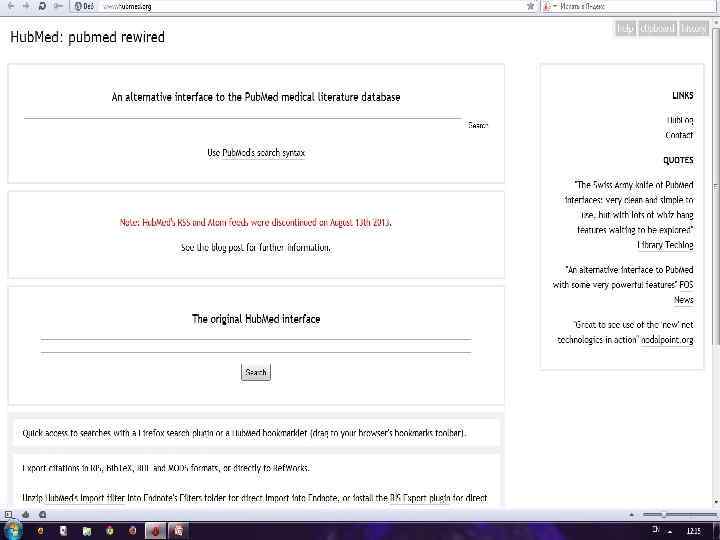
Task: Open the second pinned taskbar app icon
Action: pyautogui.click(x=63, y=531)
